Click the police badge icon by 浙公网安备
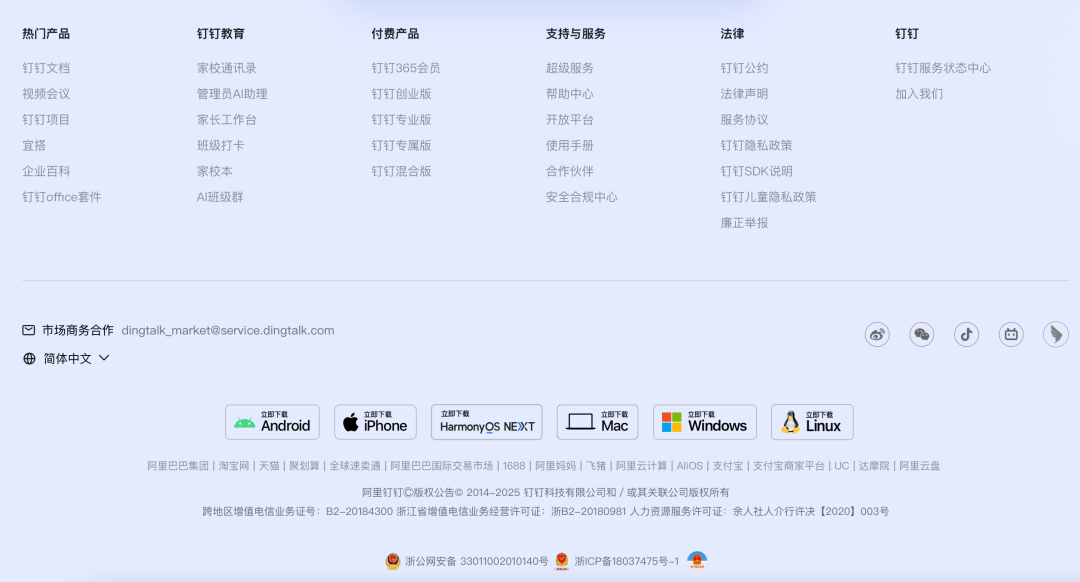 [x=393, y=561]
